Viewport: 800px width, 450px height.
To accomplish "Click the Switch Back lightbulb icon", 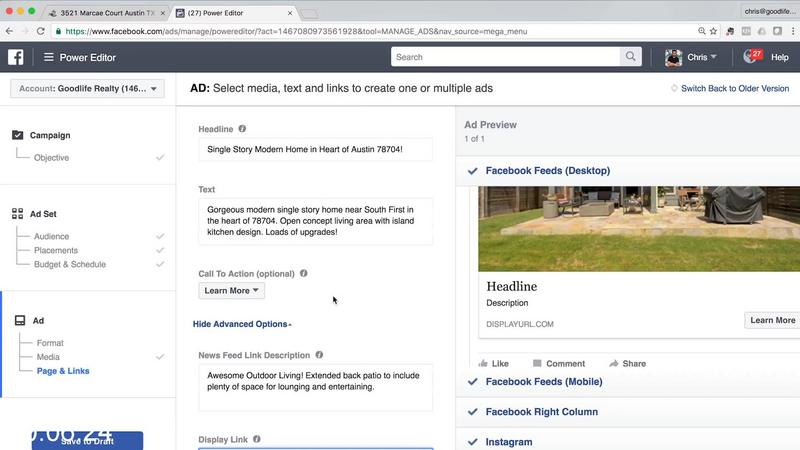I will [674, 88].
